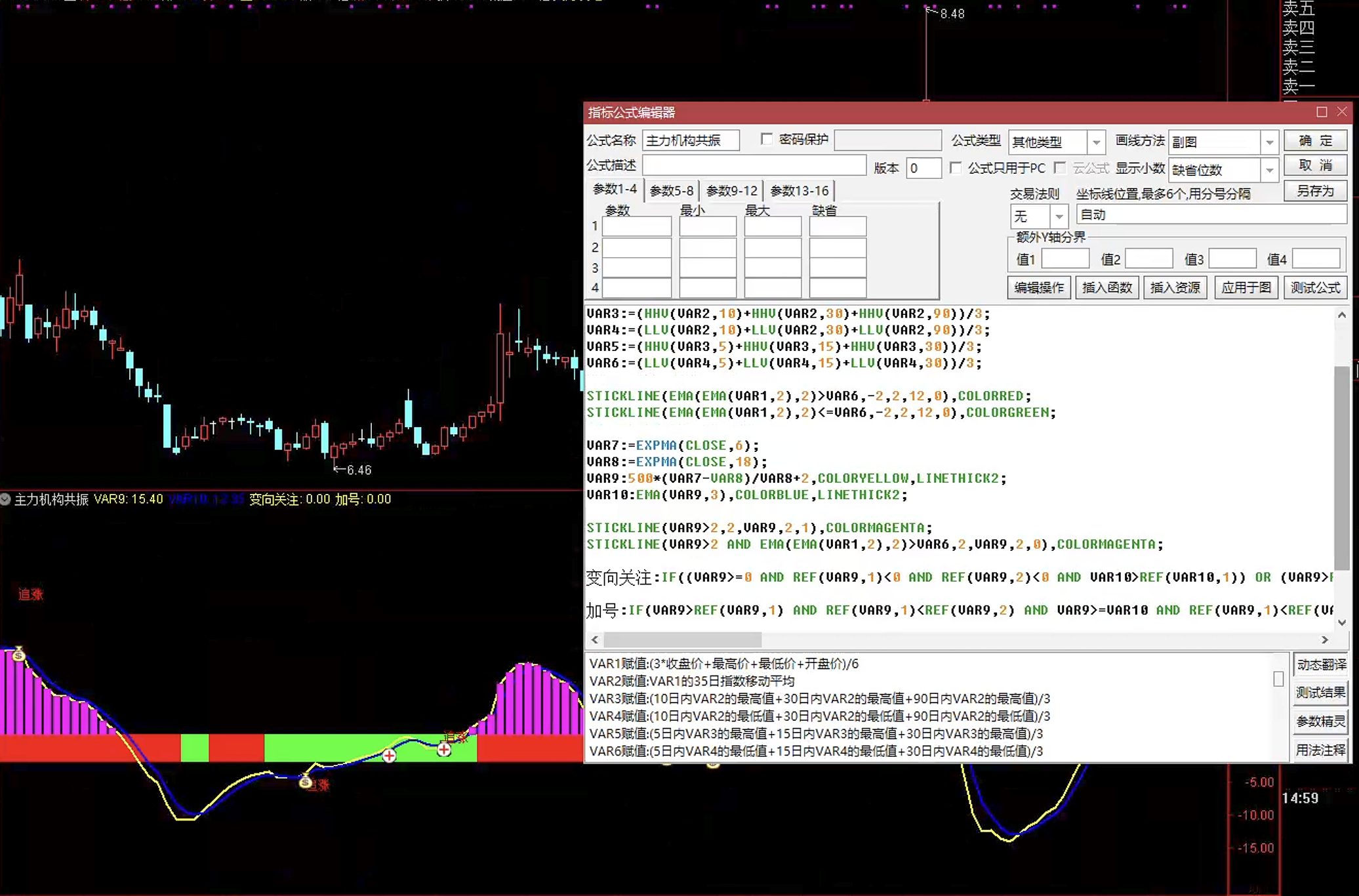Click the 8.48 high price label on chart
The width and height of the screenshot is (1359, 896).
point(952,14)
